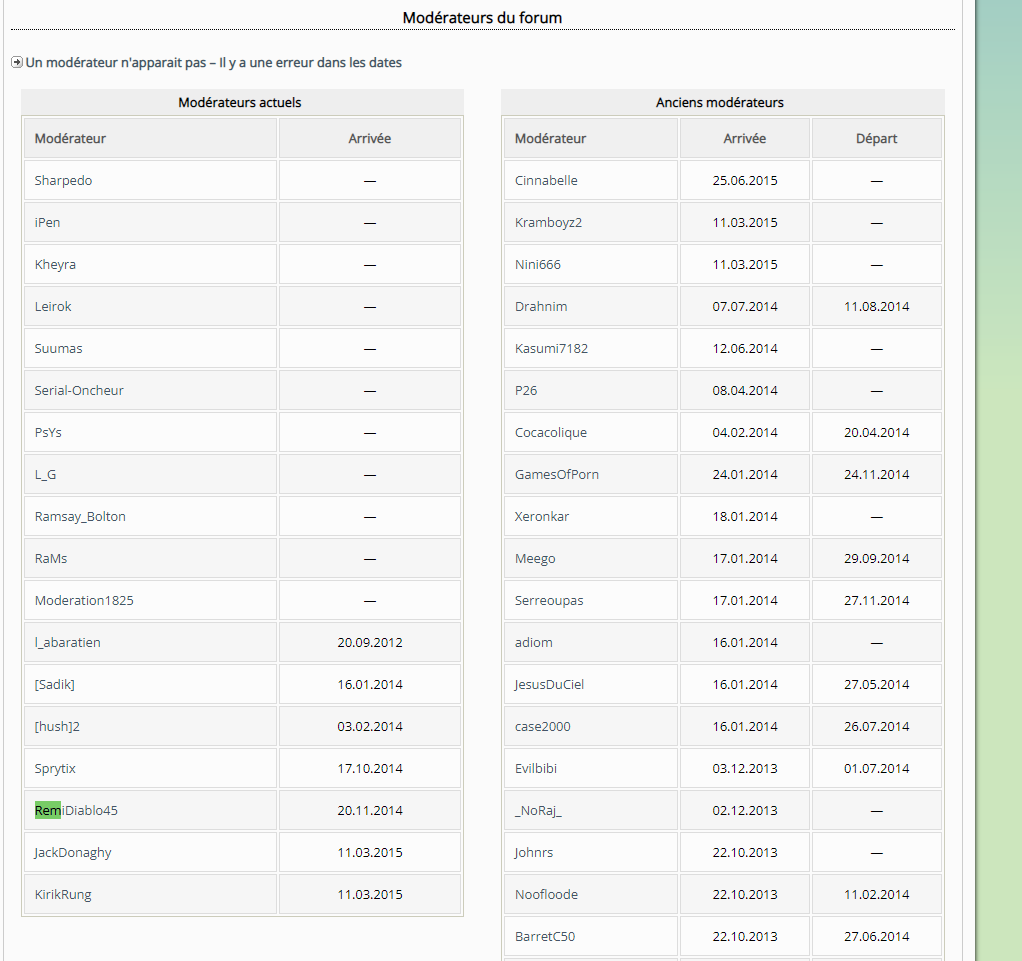
Task: Open former moderator case2000
Action: pyautogui.click(x=542, y=726)
